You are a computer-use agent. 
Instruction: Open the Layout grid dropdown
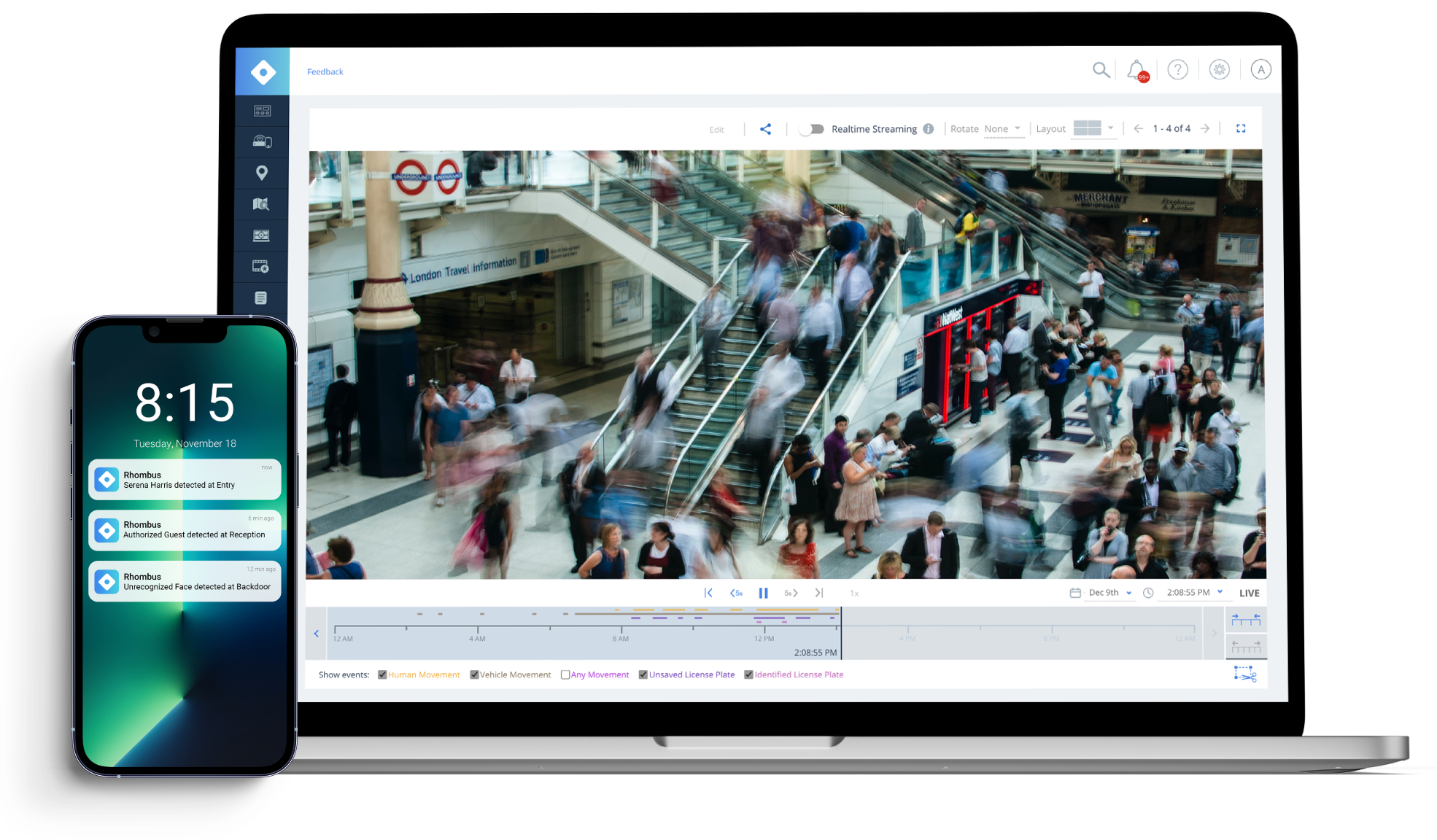pos(1093,128)
